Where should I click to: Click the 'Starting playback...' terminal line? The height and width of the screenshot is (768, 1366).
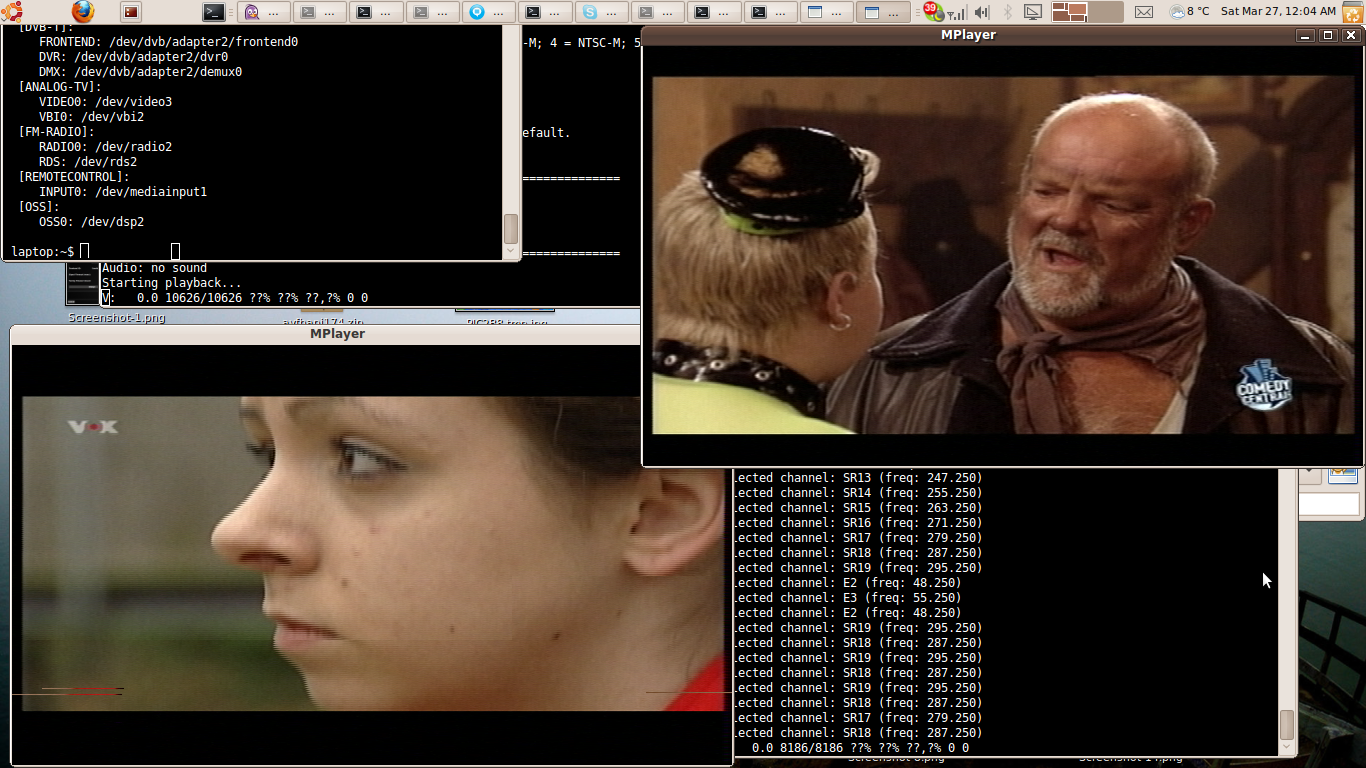[x=172, y=283]
